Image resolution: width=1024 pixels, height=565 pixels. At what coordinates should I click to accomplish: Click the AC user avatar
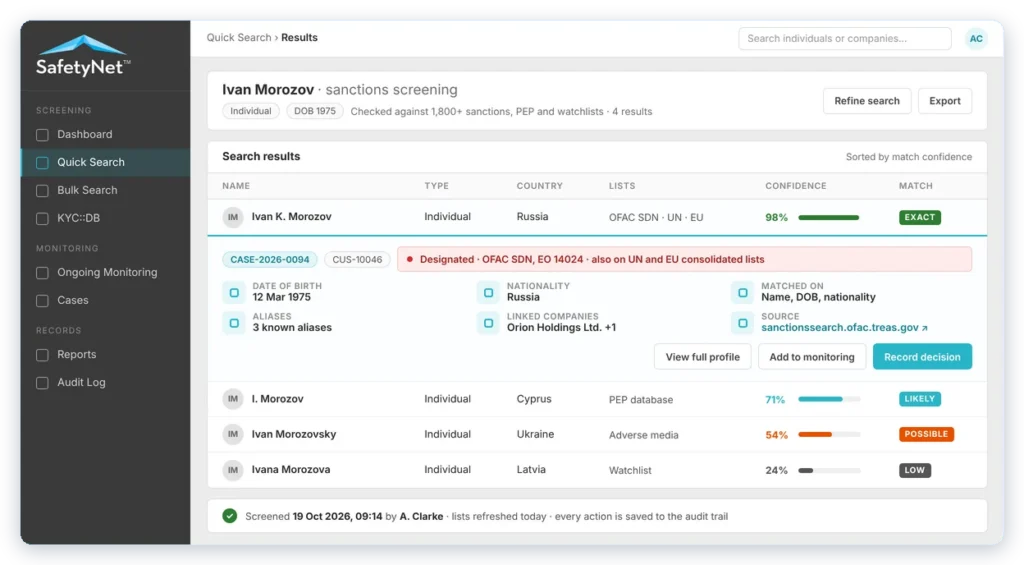coord(976,39)
